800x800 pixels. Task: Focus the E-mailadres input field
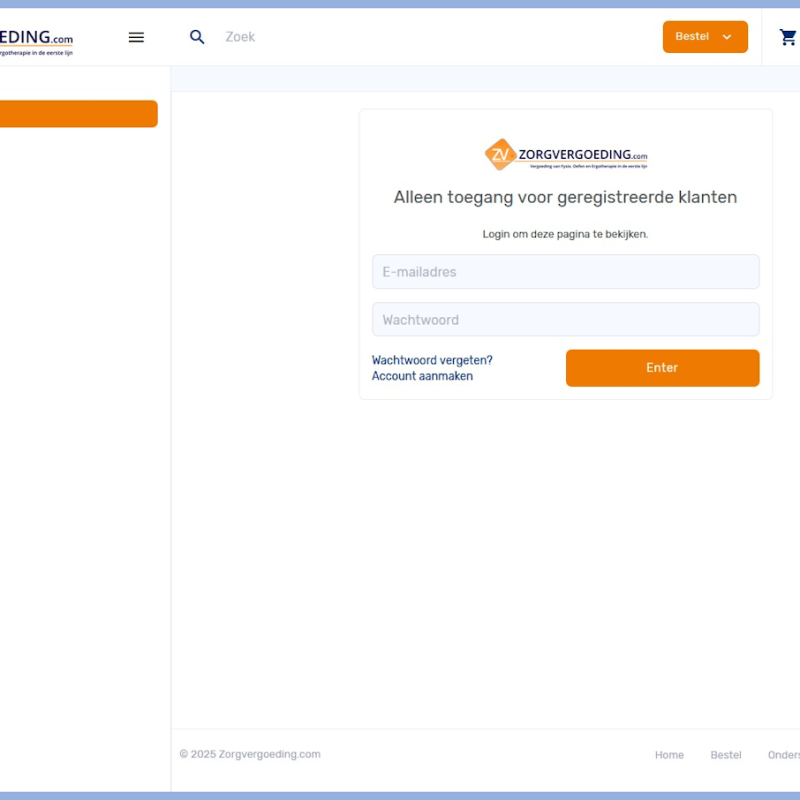pos(565,271)
